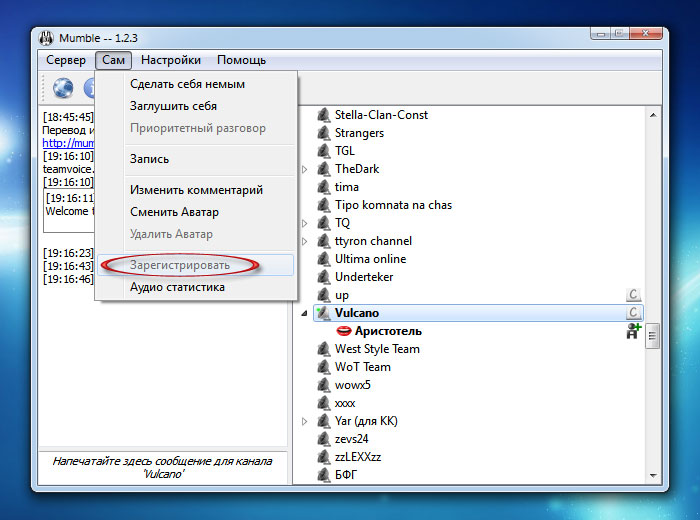Click channel icon beside Tipo komnata na chas
This screenshot has height=520, width=700.
pos(324,205)
